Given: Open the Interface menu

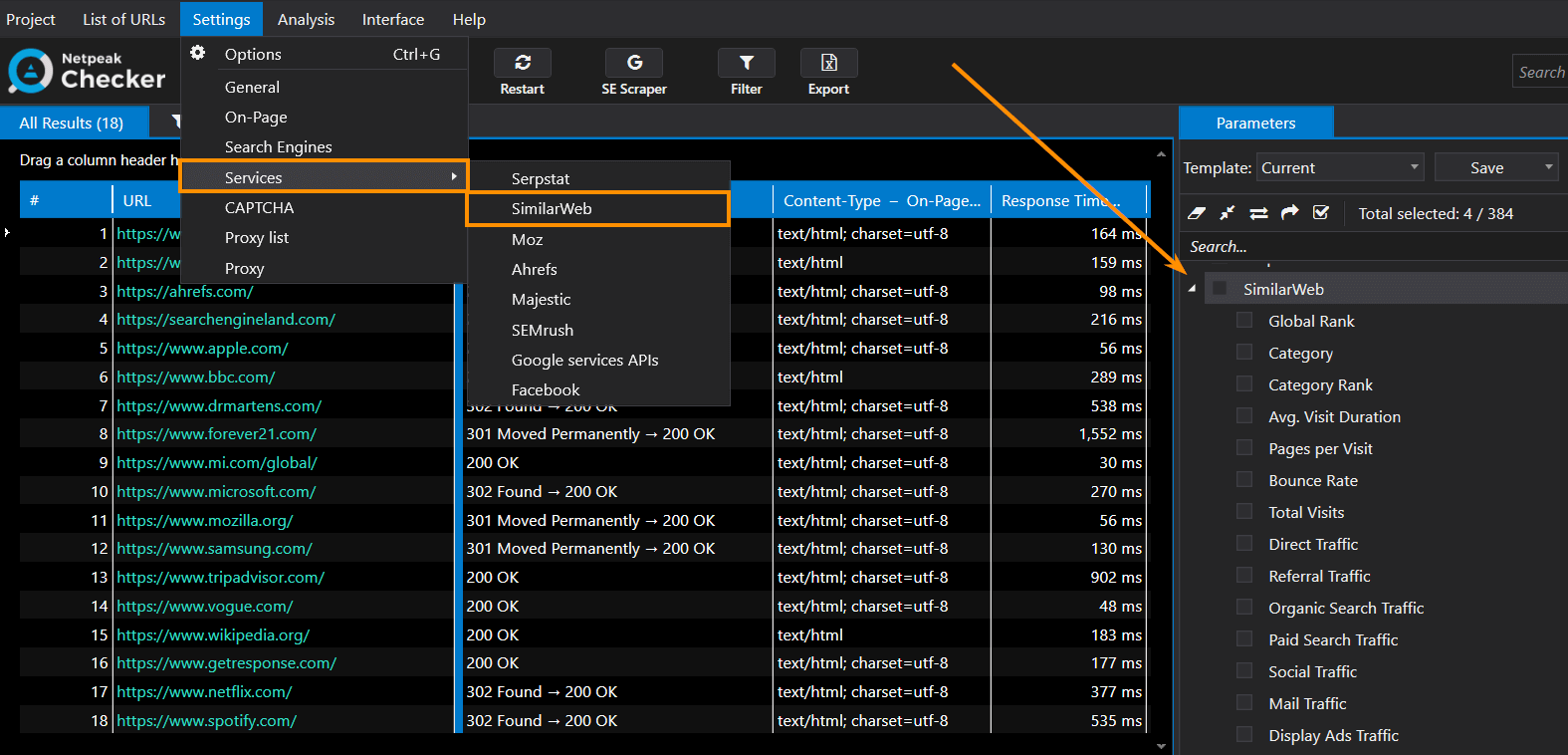Looking at the screenshot, I should 393,19.
